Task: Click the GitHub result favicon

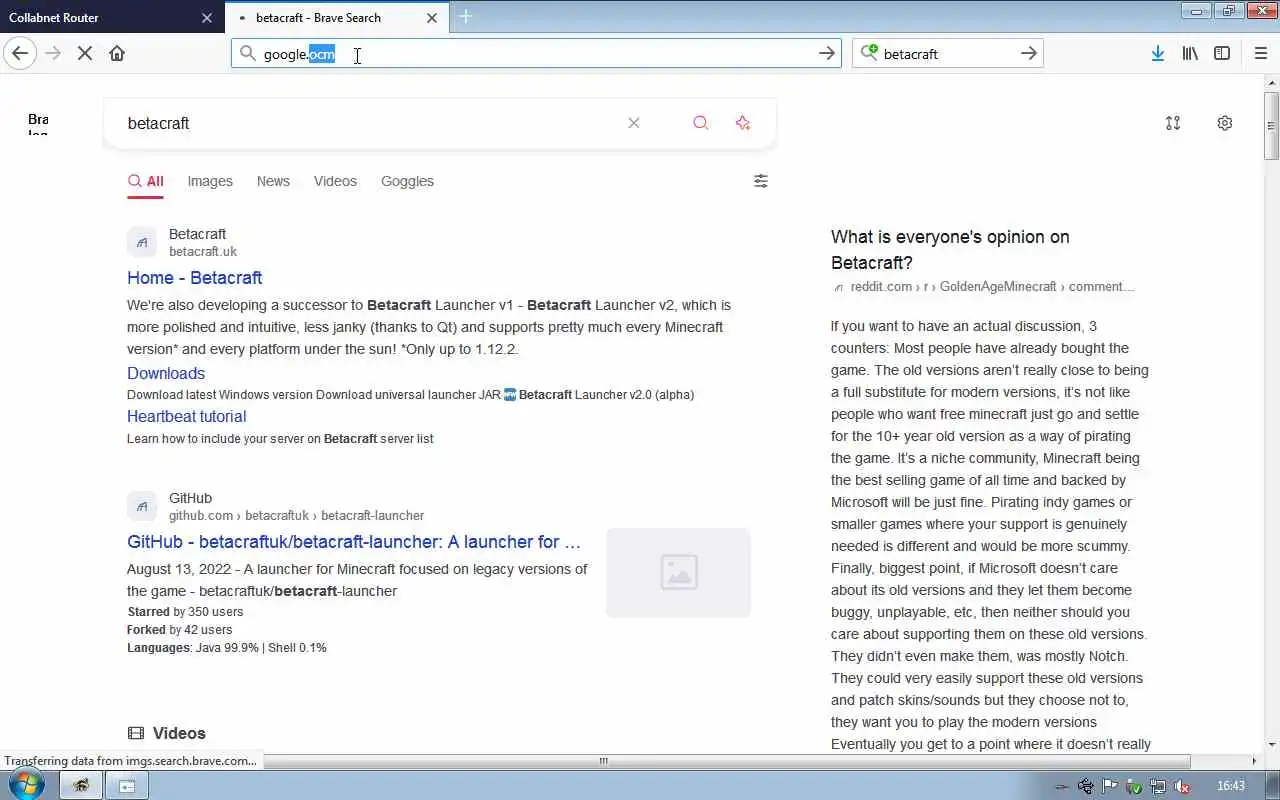Action: pyautogui.click(x=142, y=506)
